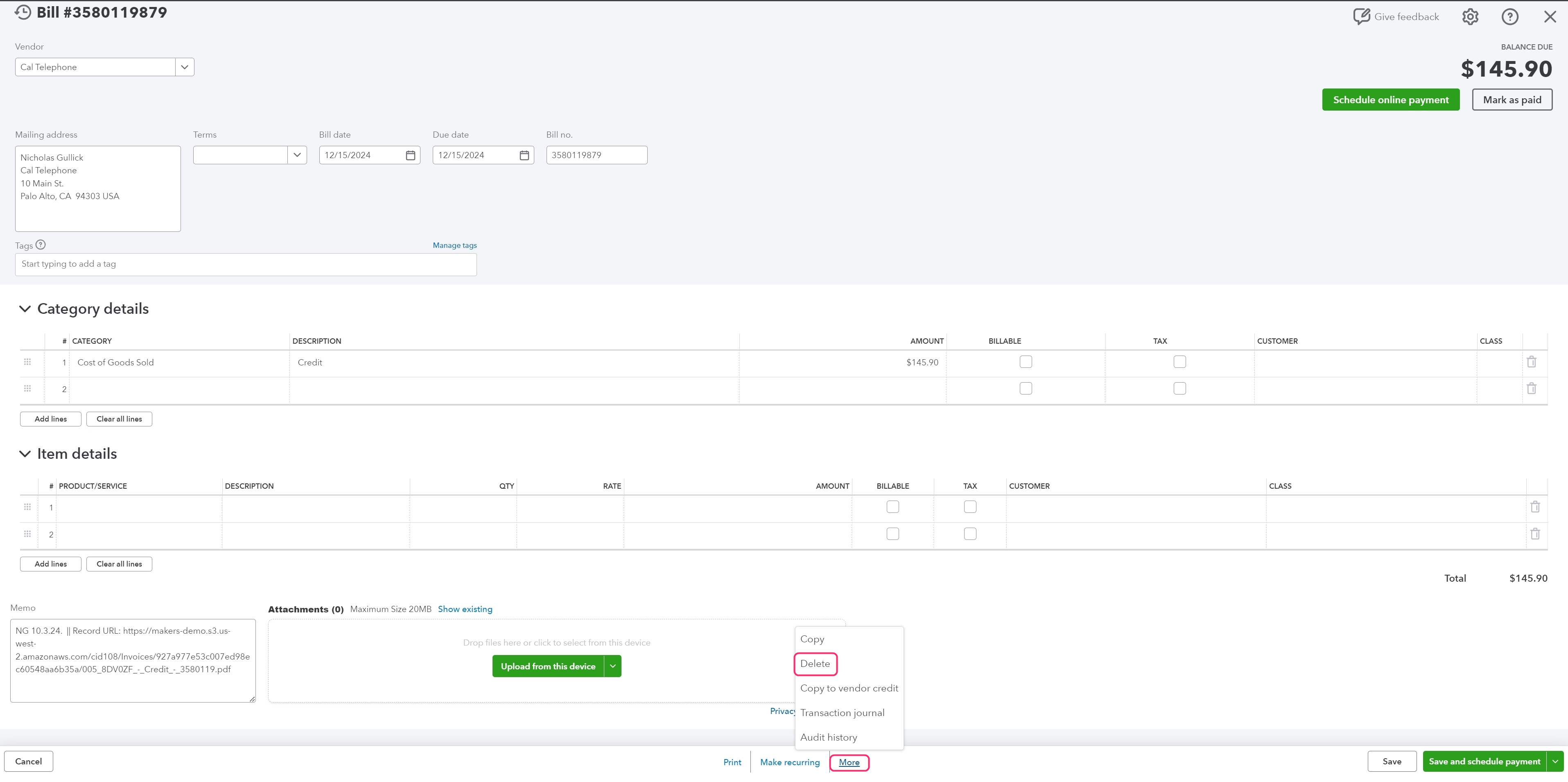
Task: Delete category line 2 with trash icon
Action: (x=1532, y=389)
